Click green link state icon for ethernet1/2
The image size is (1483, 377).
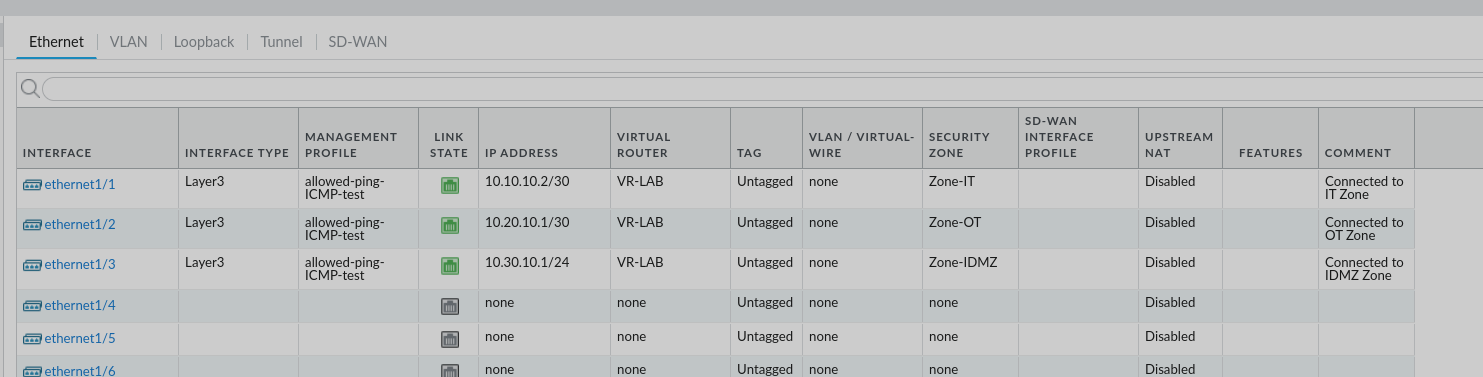pyautogui.click(x=450, y=225)
